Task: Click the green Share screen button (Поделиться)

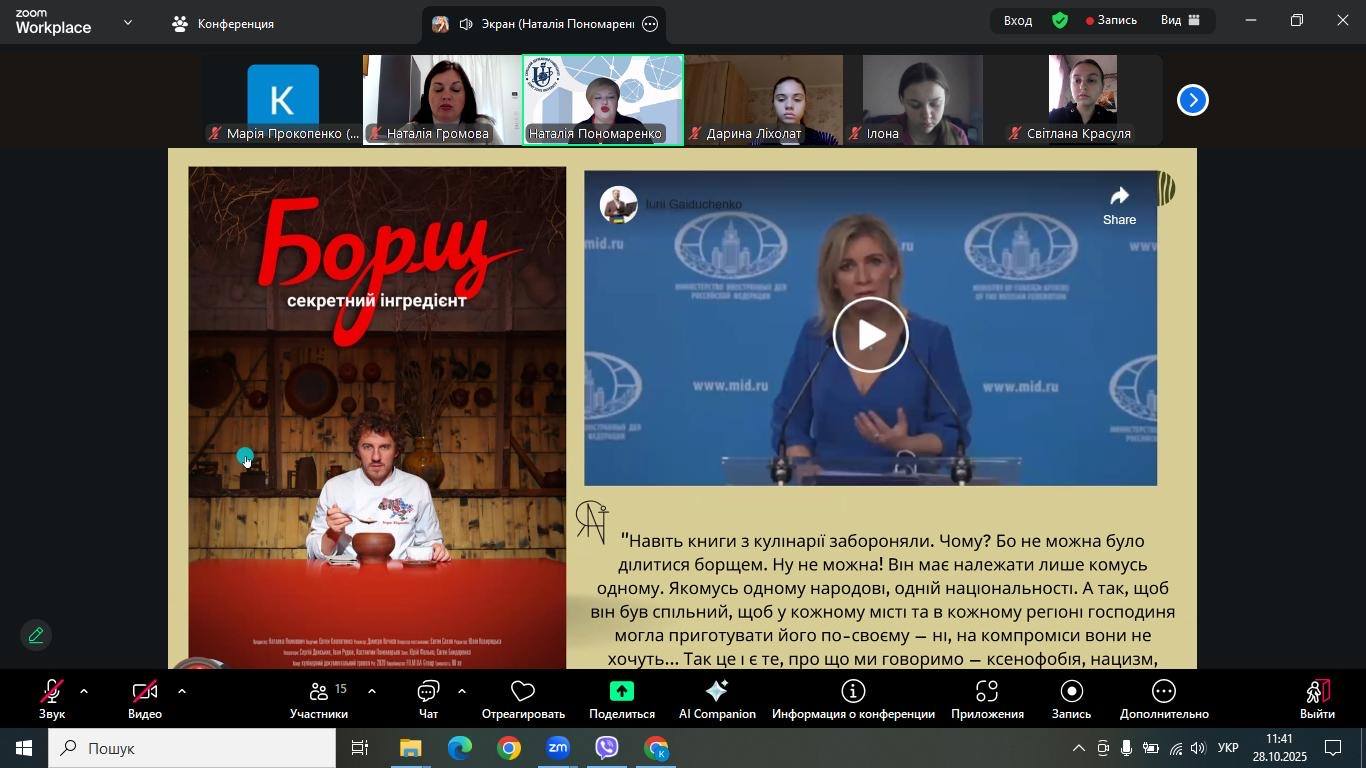Action: point(621,699)
